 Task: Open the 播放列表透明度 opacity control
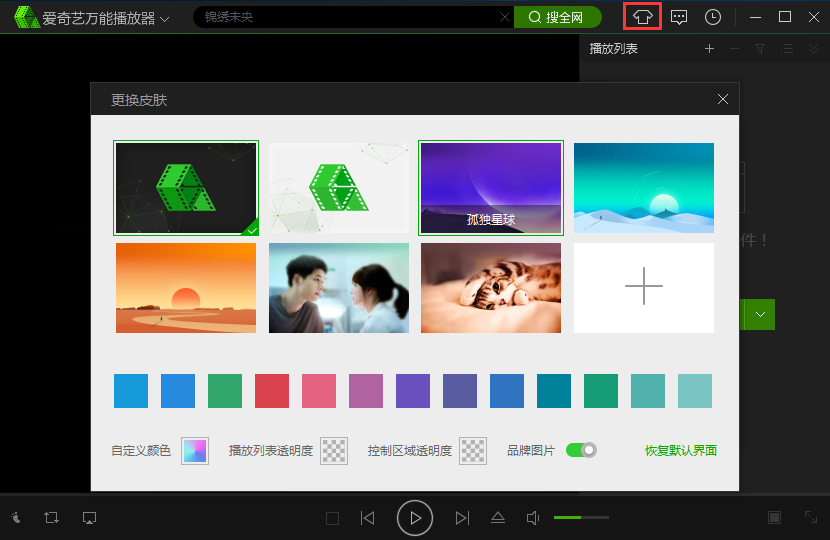click(333, 451)
